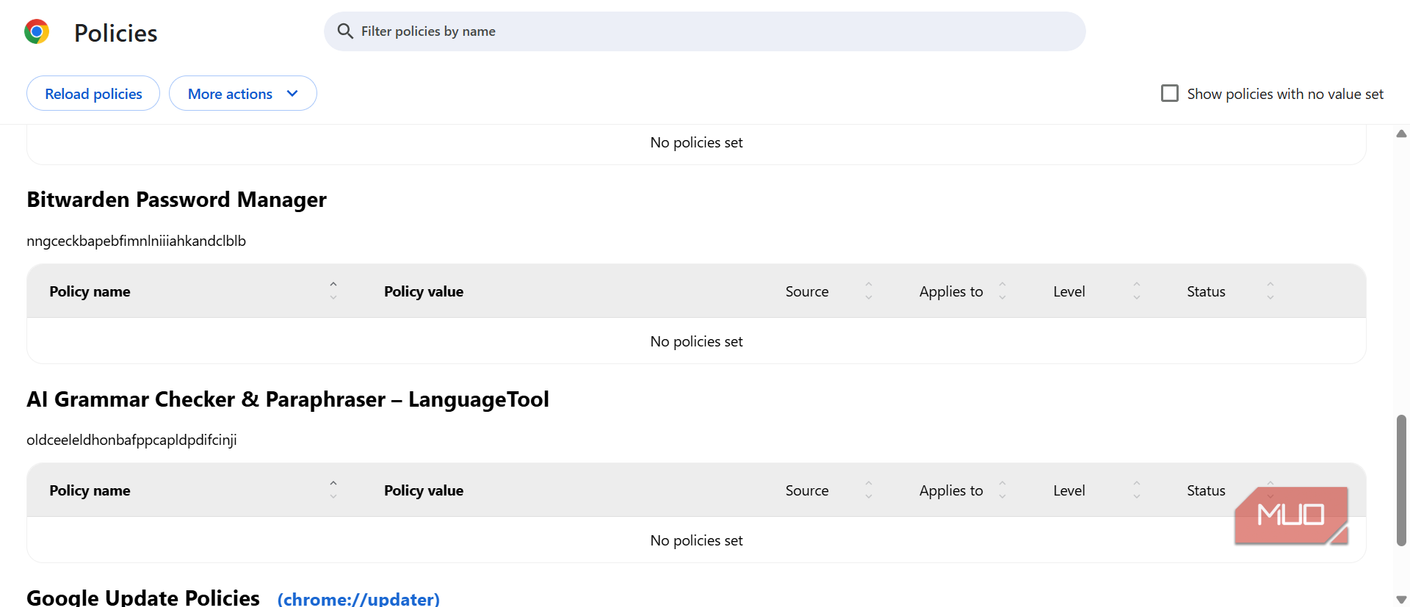The image size is (1410, 607).
Task: Open the More actions dropdown
Action: 243,93
